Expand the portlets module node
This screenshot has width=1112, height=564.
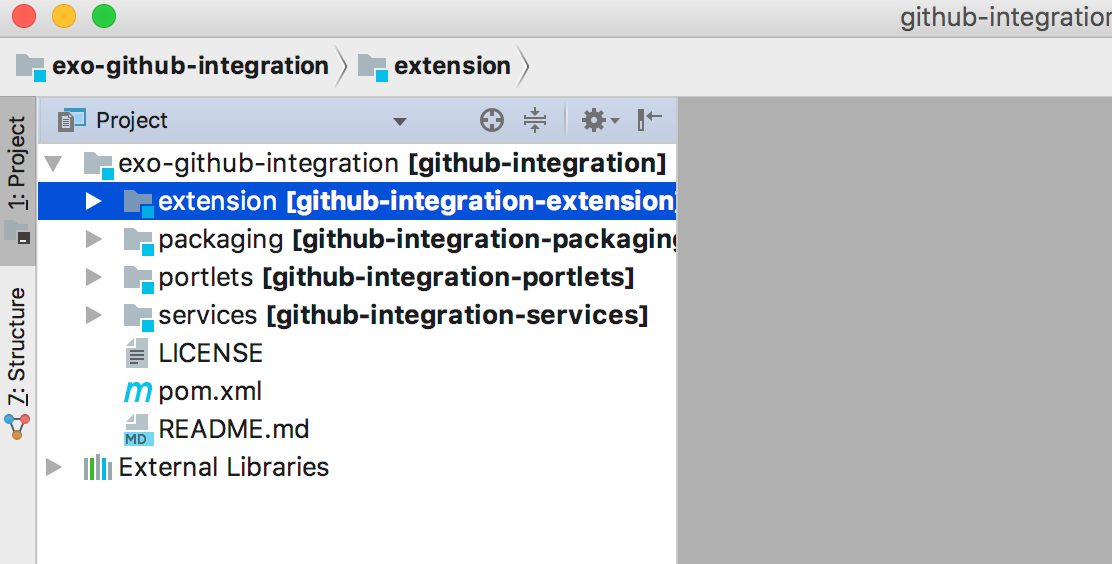pos(94,277)
